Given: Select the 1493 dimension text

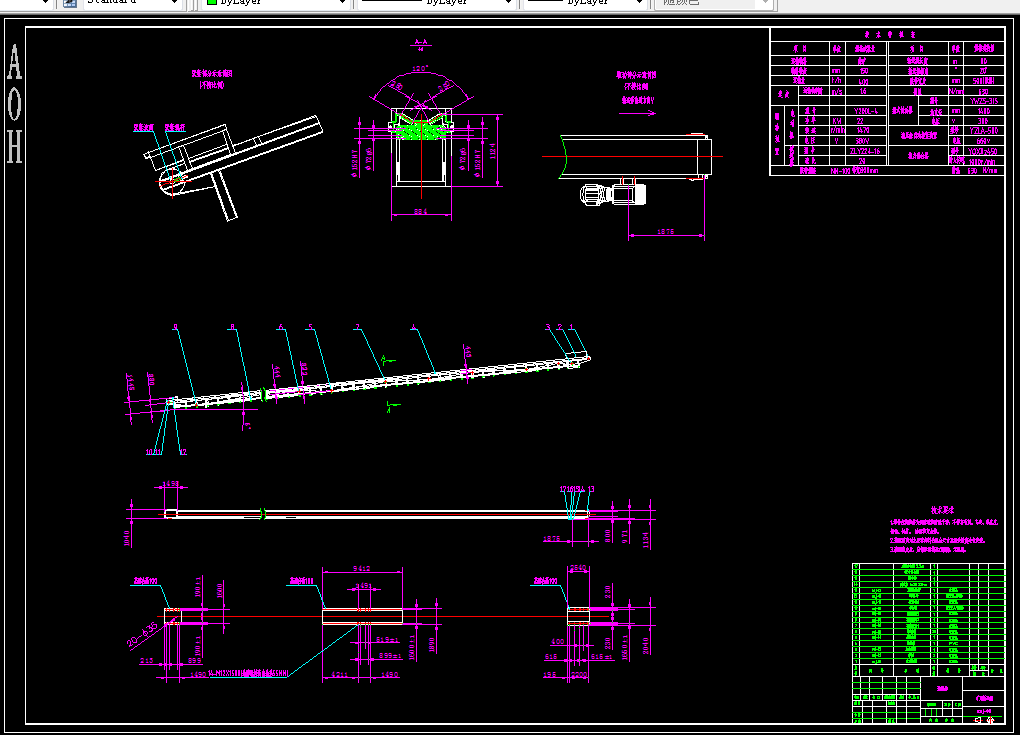Looking at the screenshot, I should point(170,484).
